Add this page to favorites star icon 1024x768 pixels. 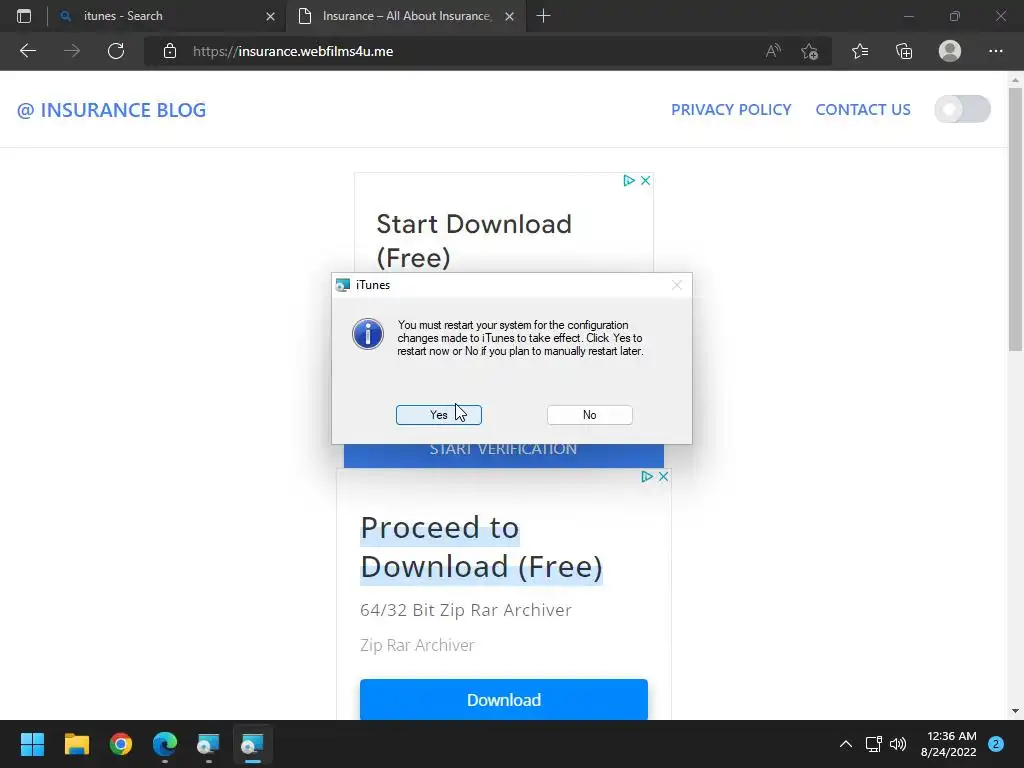click(810, 51)
